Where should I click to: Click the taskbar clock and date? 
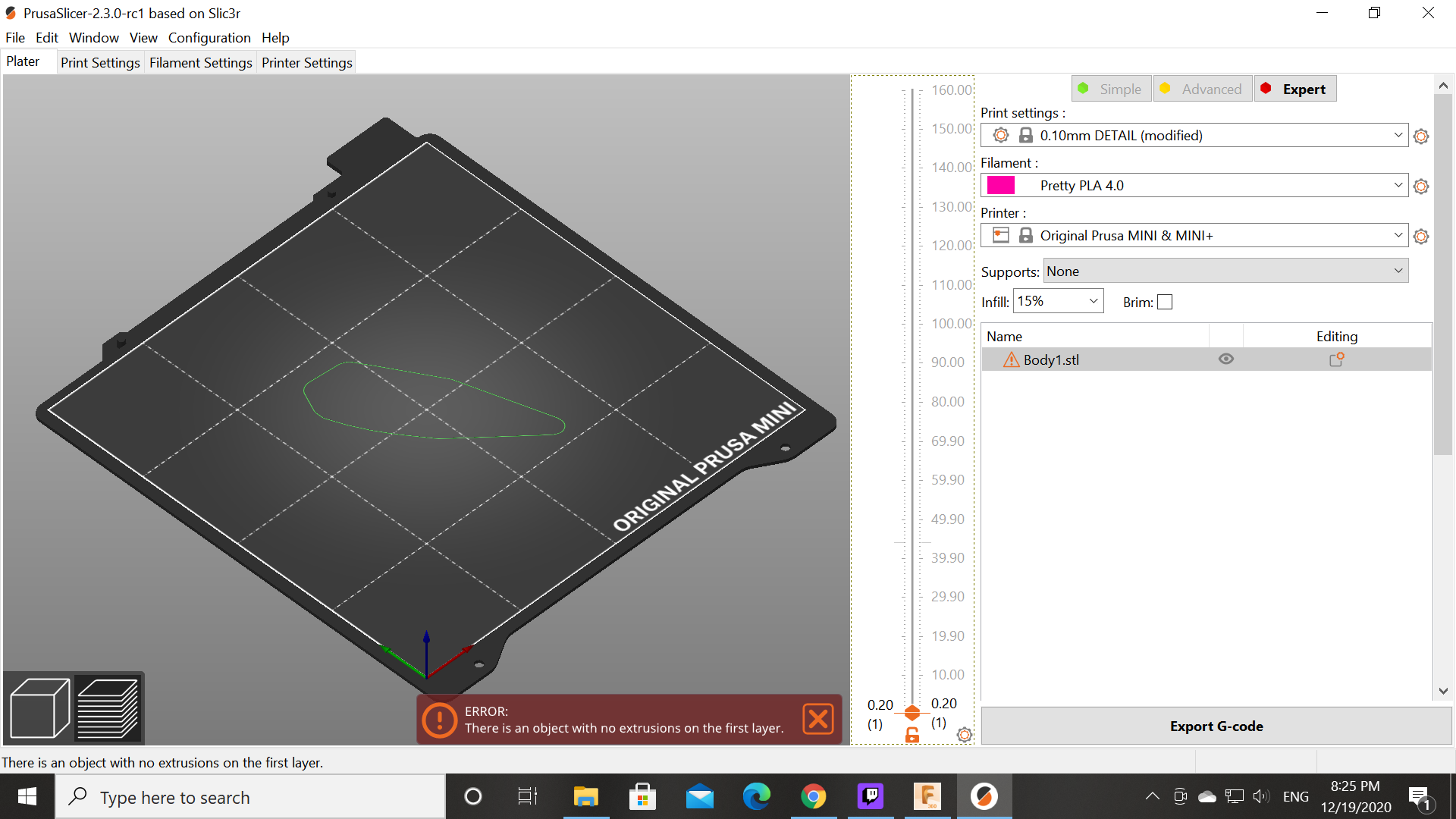click(x=1355, y=797)
